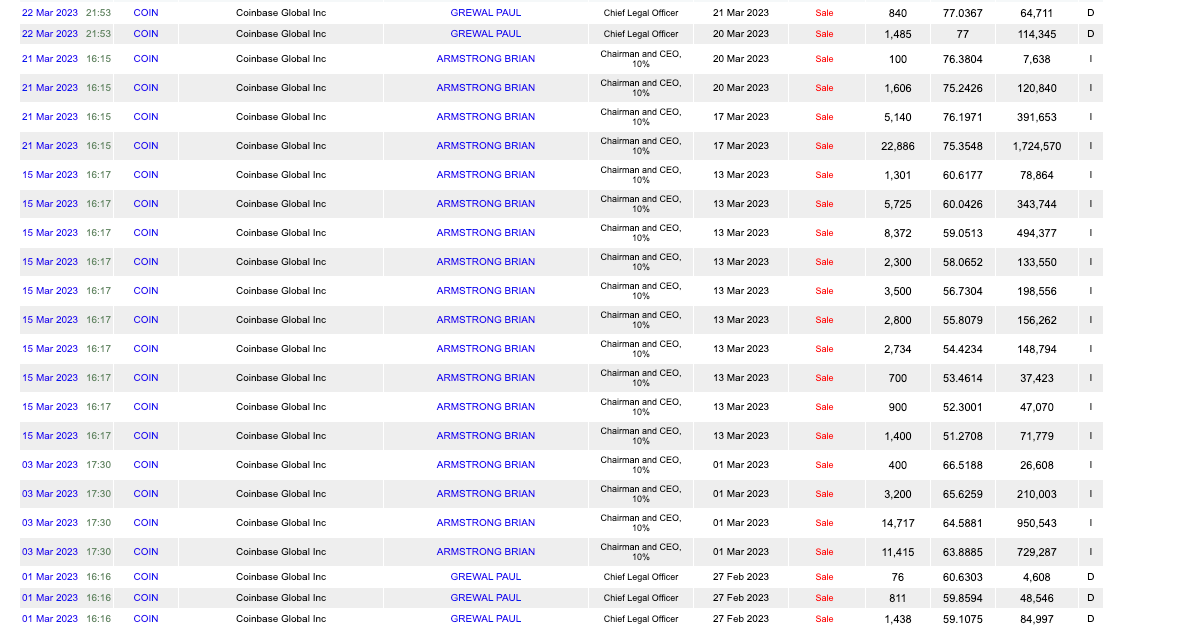Select the price cell 76.3804
1200x628 pixels.
[963, 59]
